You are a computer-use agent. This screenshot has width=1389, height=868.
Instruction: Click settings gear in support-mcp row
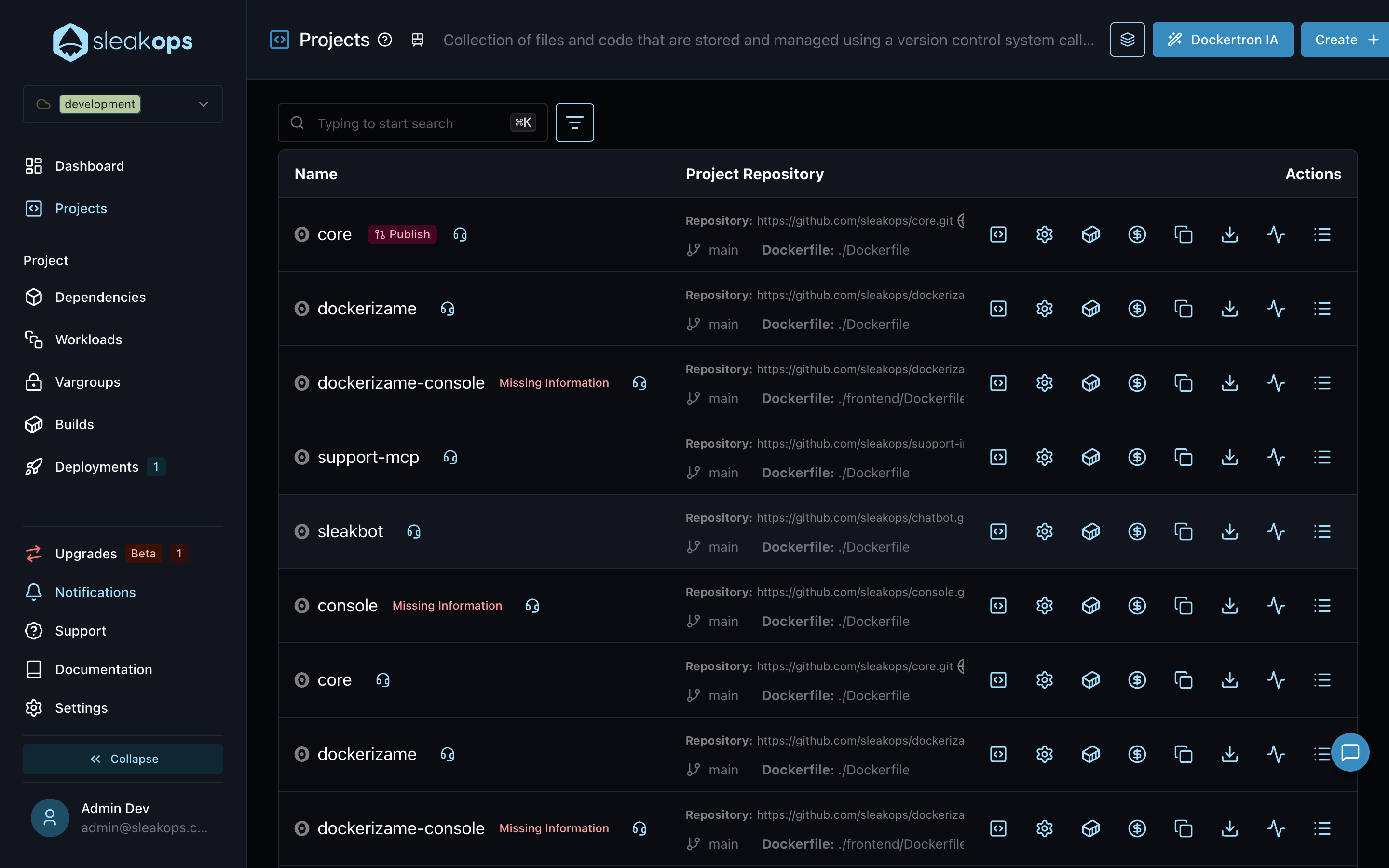1045,457
